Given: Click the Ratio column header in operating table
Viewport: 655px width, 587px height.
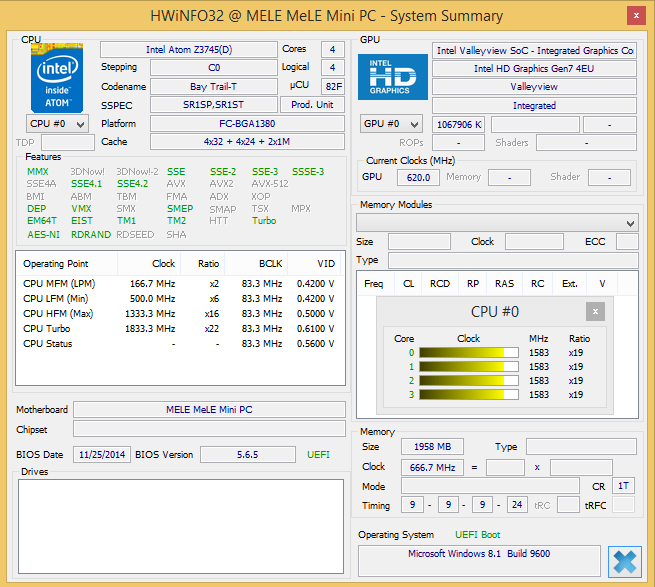Looking at the screenshot, I should (x=203, y=264).
